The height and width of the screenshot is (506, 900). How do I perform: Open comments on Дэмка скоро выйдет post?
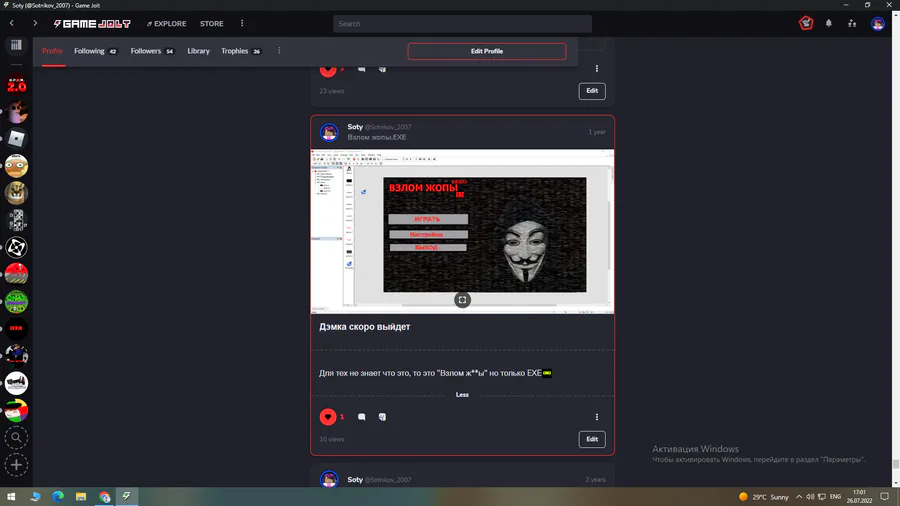[x=362, y=417]
